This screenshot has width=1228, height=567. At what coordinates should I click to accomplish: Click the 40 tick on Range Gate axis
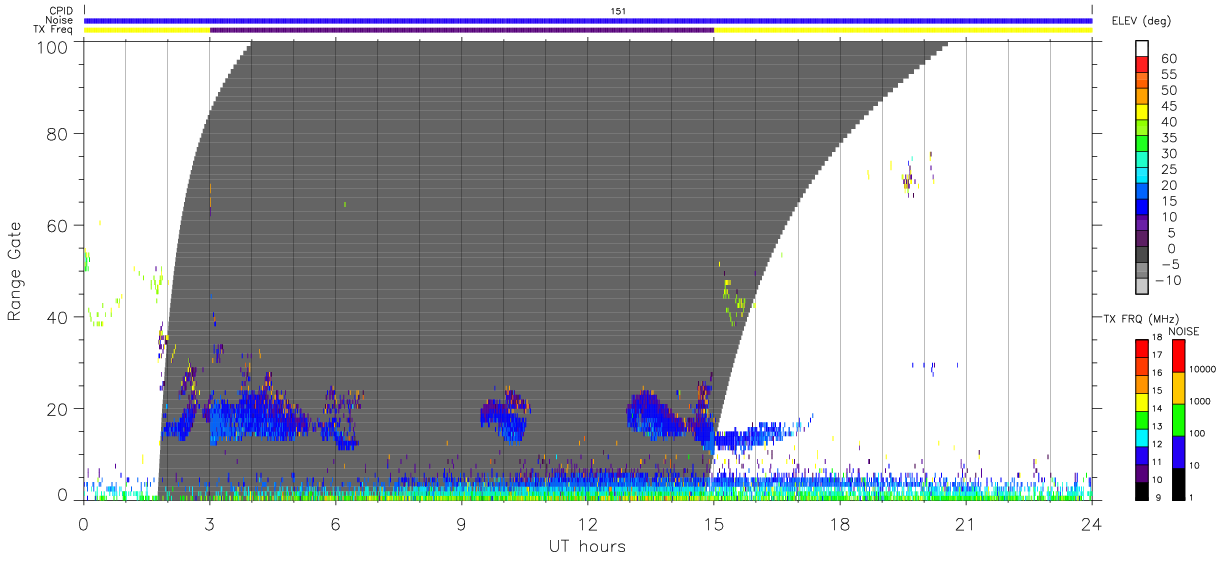58,317
